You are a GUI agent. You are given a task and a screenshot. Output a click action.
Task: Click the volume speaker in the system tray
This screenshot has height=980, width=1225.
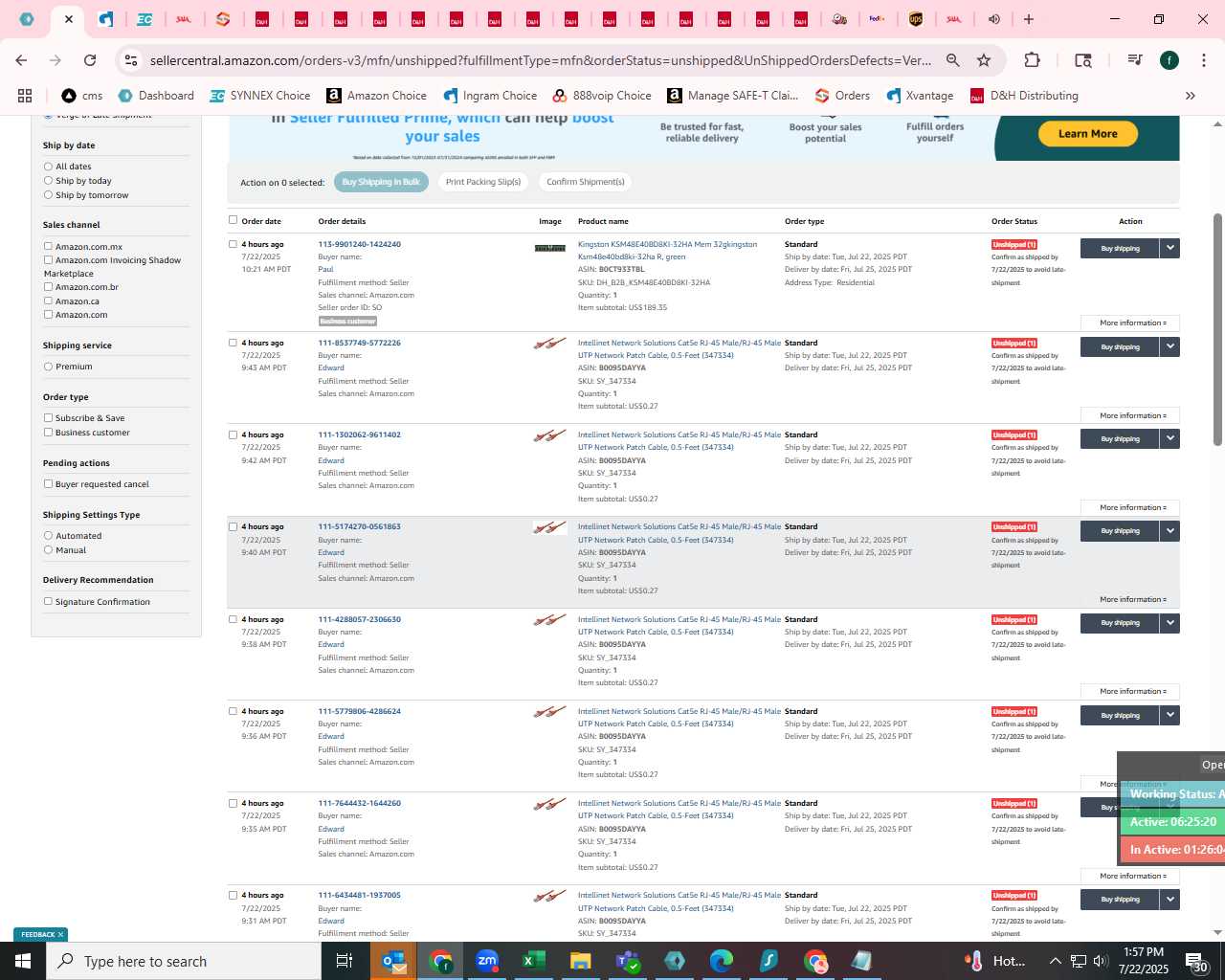(1100, 961)
